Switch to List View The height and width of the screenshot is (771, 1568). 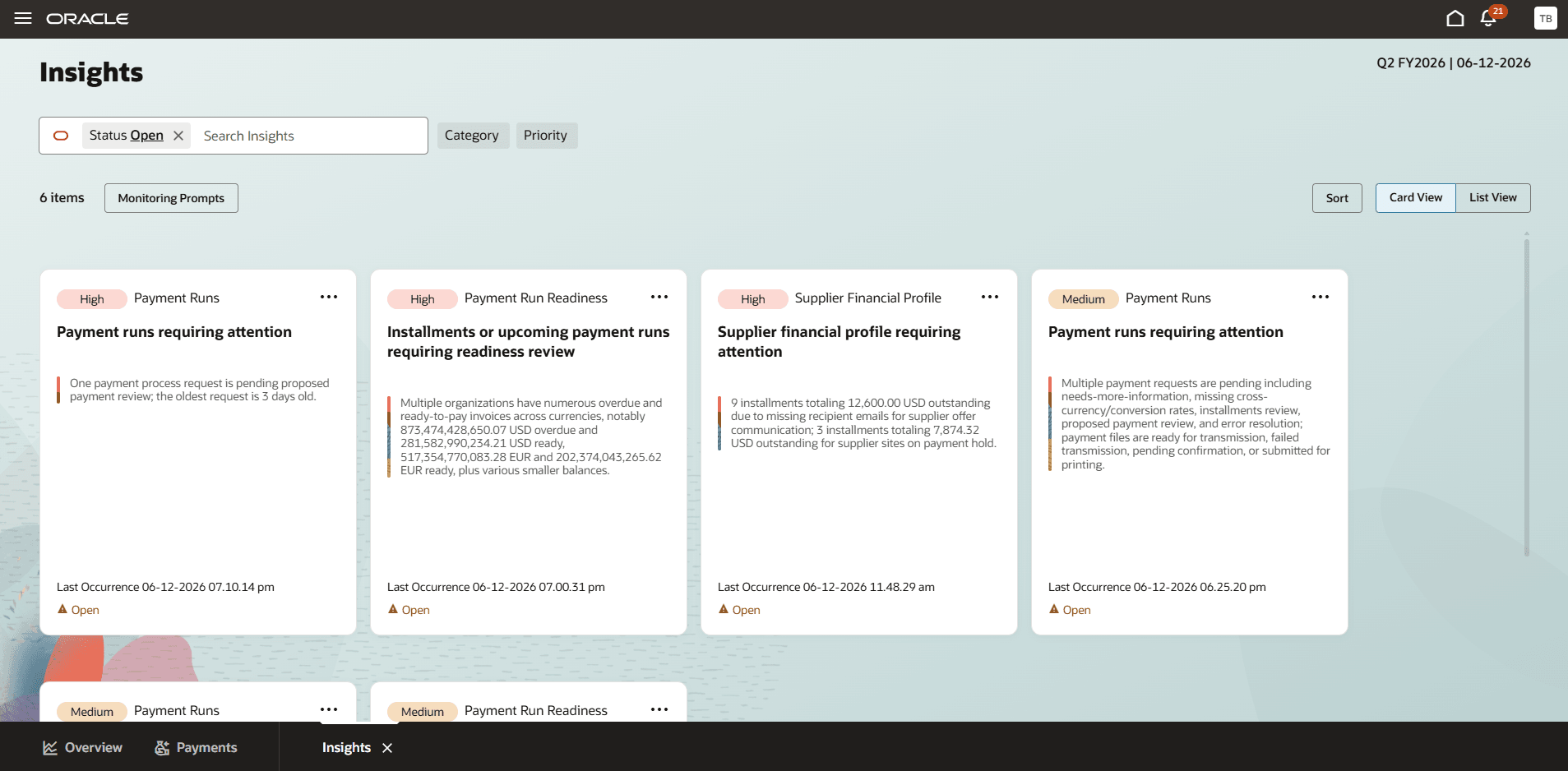click(1493, 198)
